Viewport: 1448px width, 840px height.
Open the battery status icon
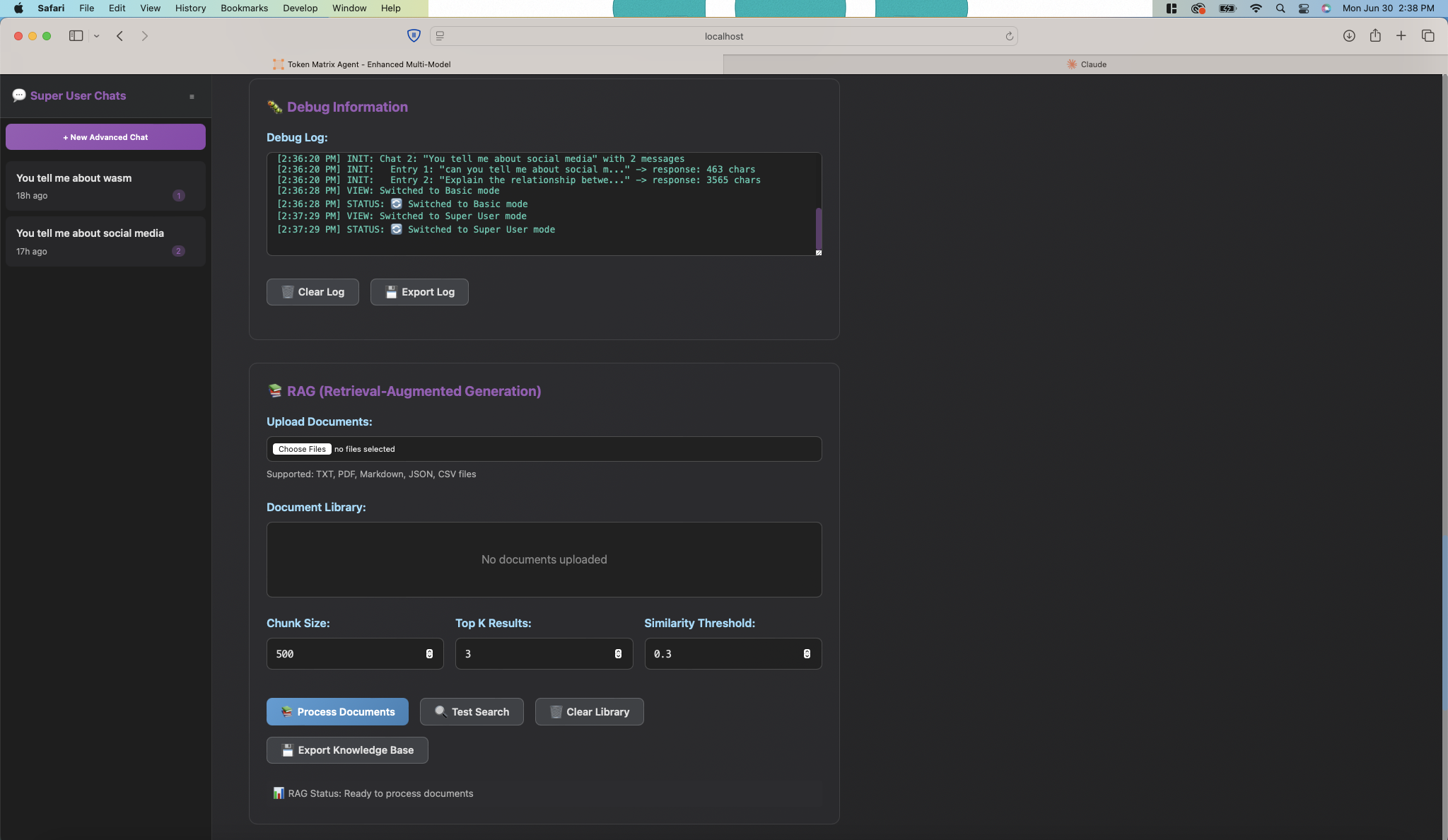pyautogui.click(x=1227, y=8)
